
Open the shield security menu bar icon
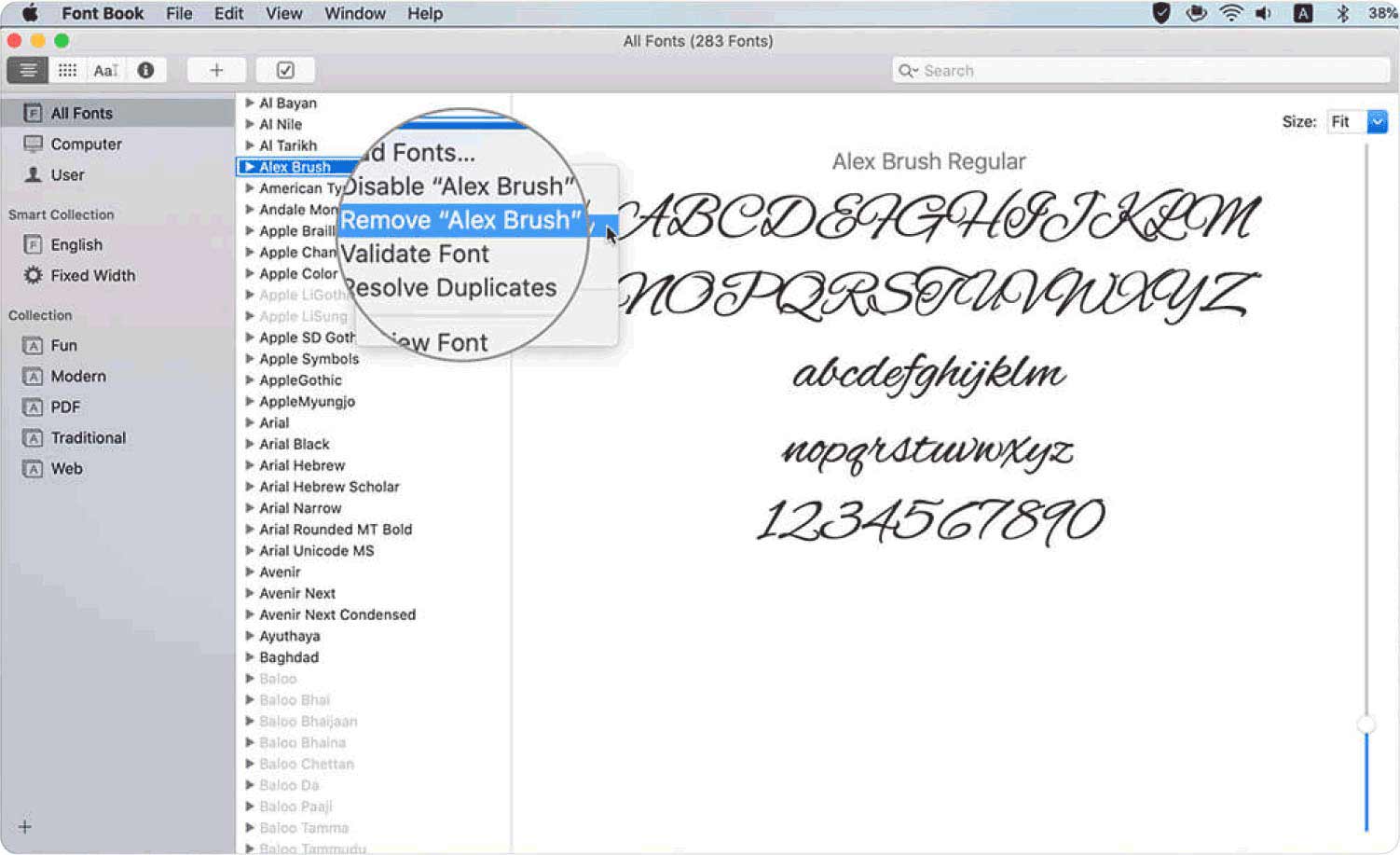(1161, 13)
